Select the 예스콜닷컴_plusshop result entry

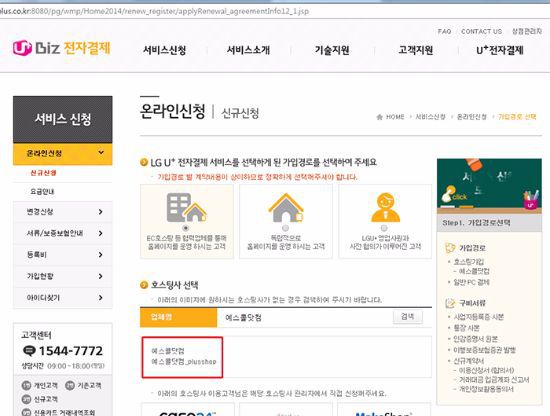coord(184,362)
